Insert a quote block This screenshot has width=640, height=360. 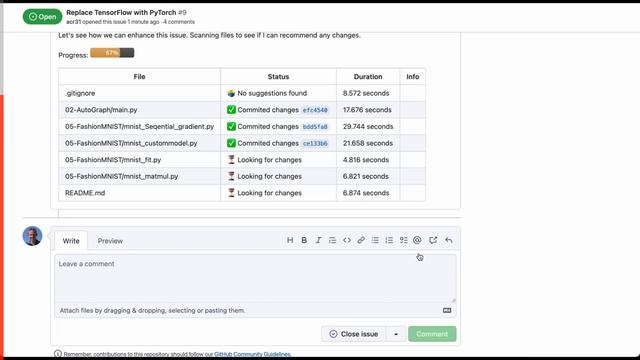pos(332,240)
